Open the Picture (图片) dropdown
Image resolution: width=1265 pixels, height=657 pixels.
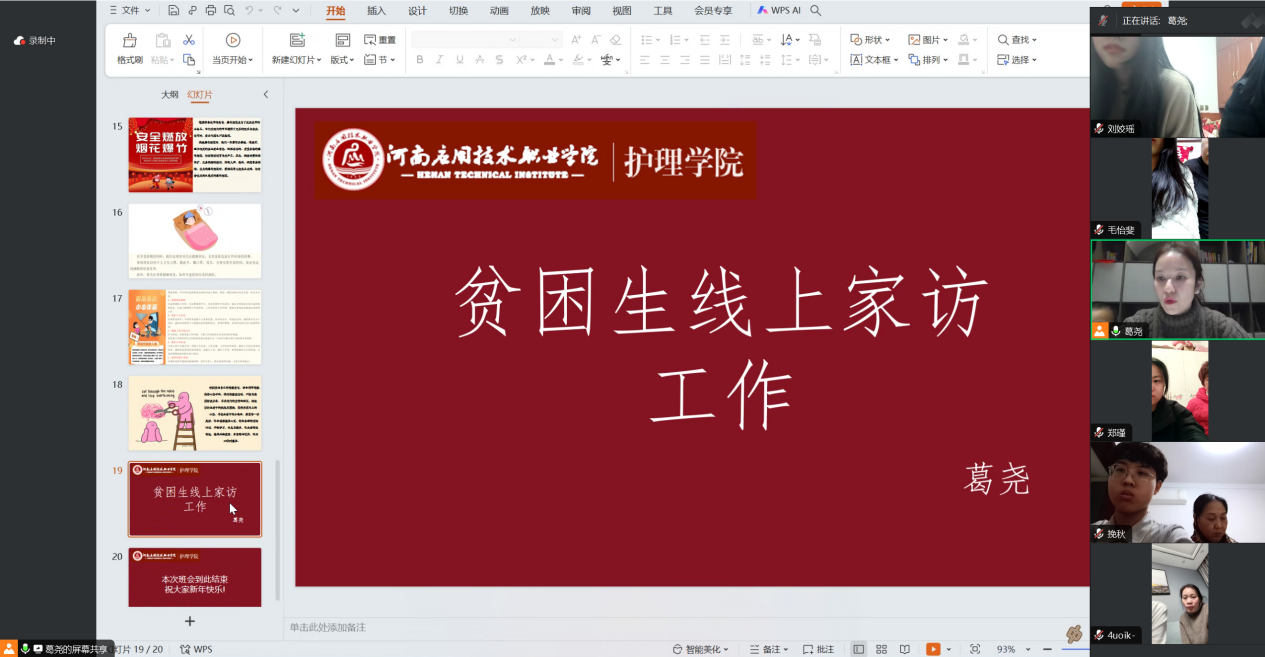click(x=928, y=40)
